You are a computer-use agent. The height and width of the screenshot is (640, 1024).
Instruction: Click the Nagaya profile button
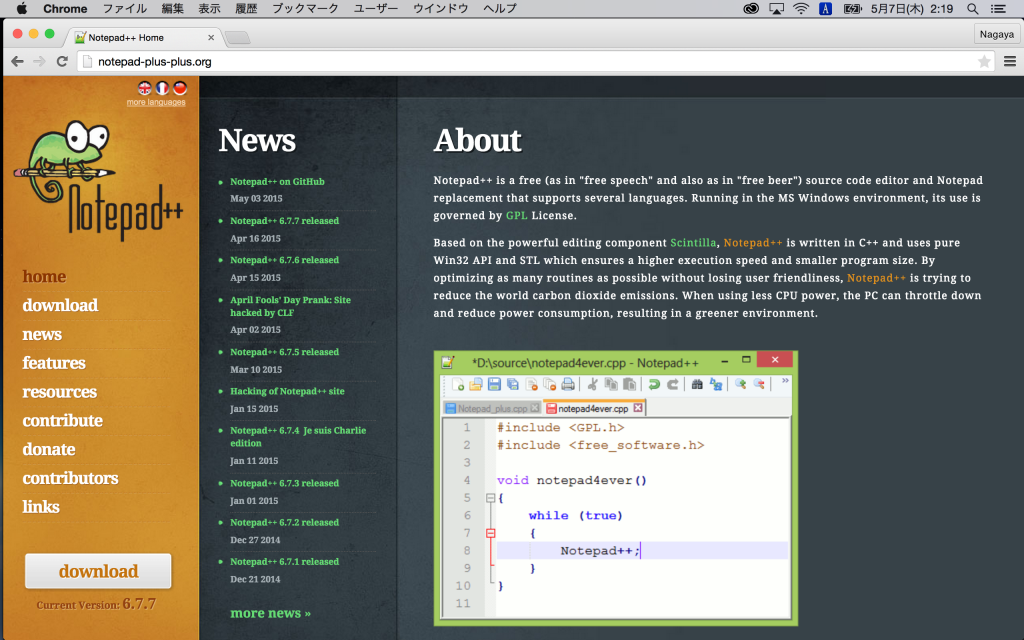click(997, 34)
